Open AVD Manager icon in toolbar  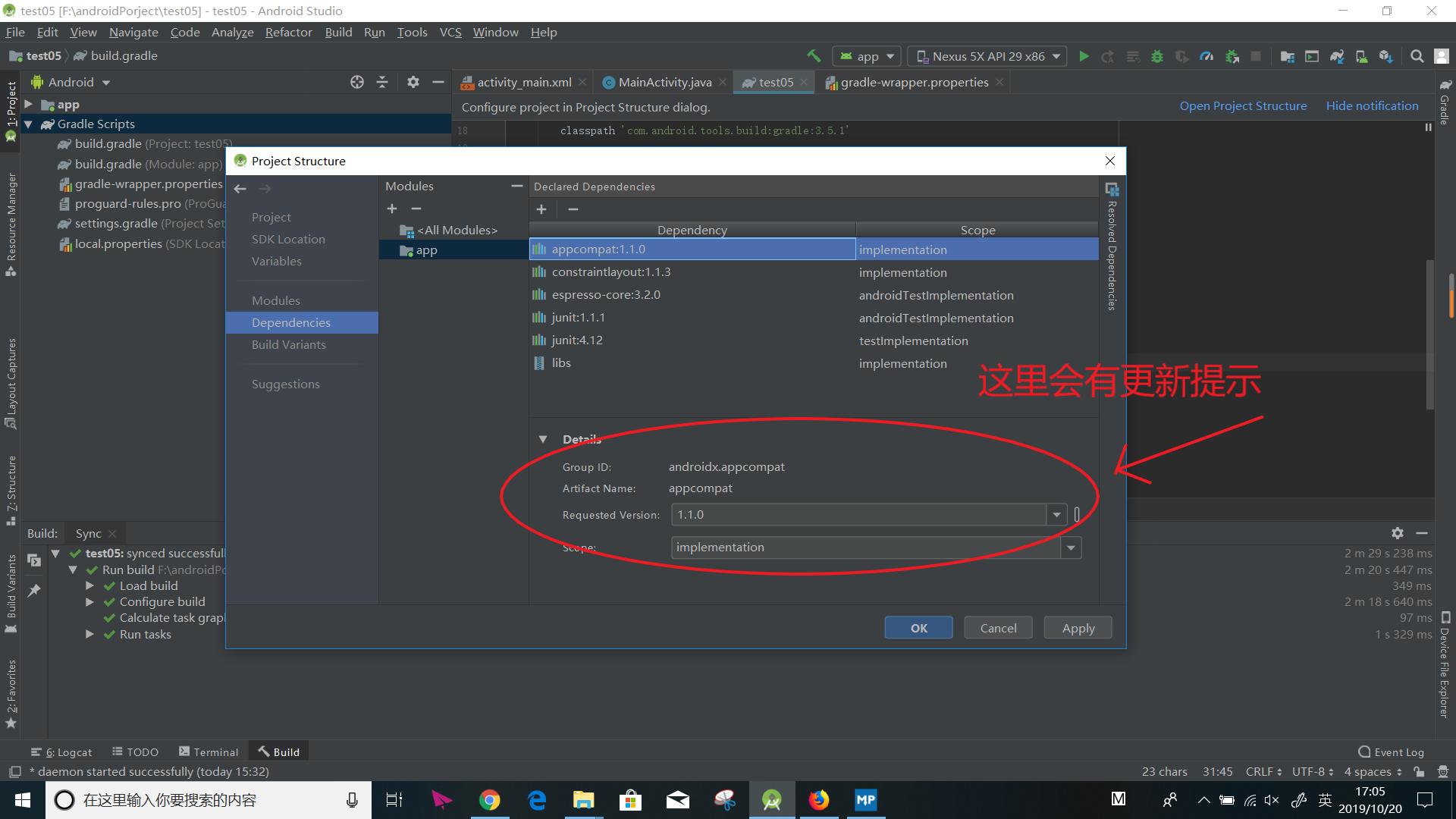[1361, 56]
